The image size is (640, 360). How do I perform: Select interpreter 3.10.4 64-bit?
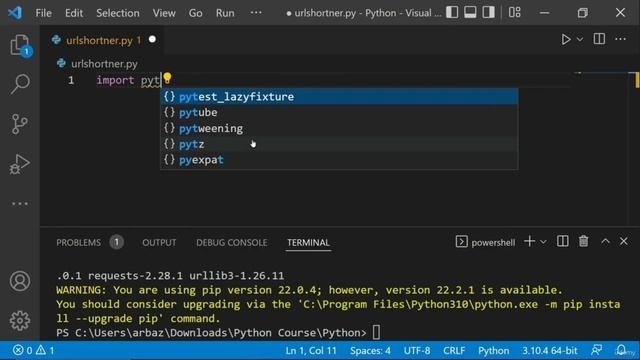(x=550, y=351)
